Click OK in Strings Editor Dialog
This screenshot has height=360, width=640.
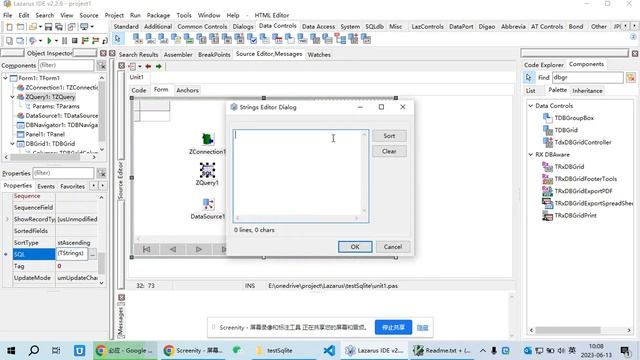355,247
